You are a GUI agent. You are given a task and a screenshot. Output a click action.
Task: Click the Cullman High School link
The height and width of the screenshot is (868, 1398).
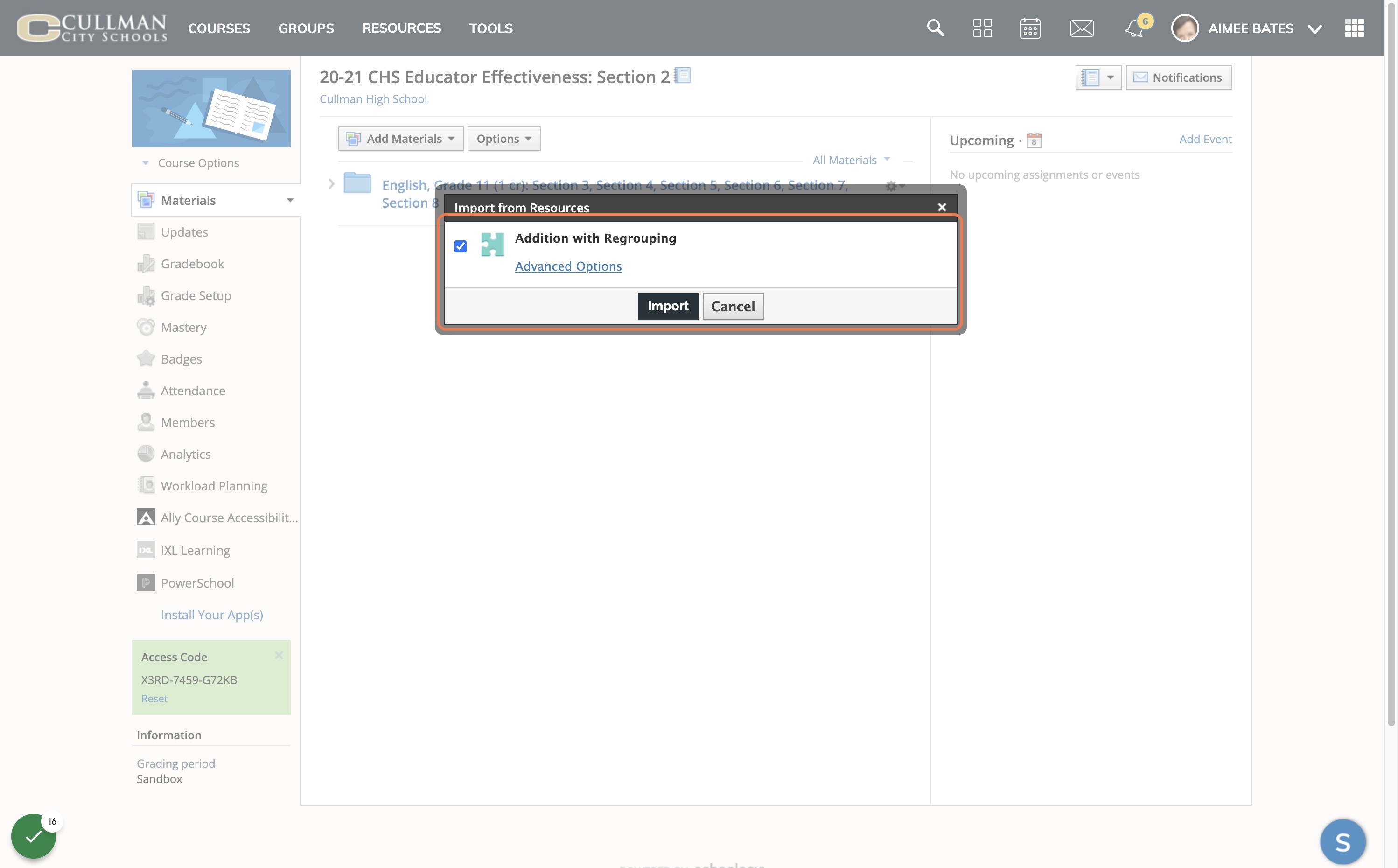point(373,99)
